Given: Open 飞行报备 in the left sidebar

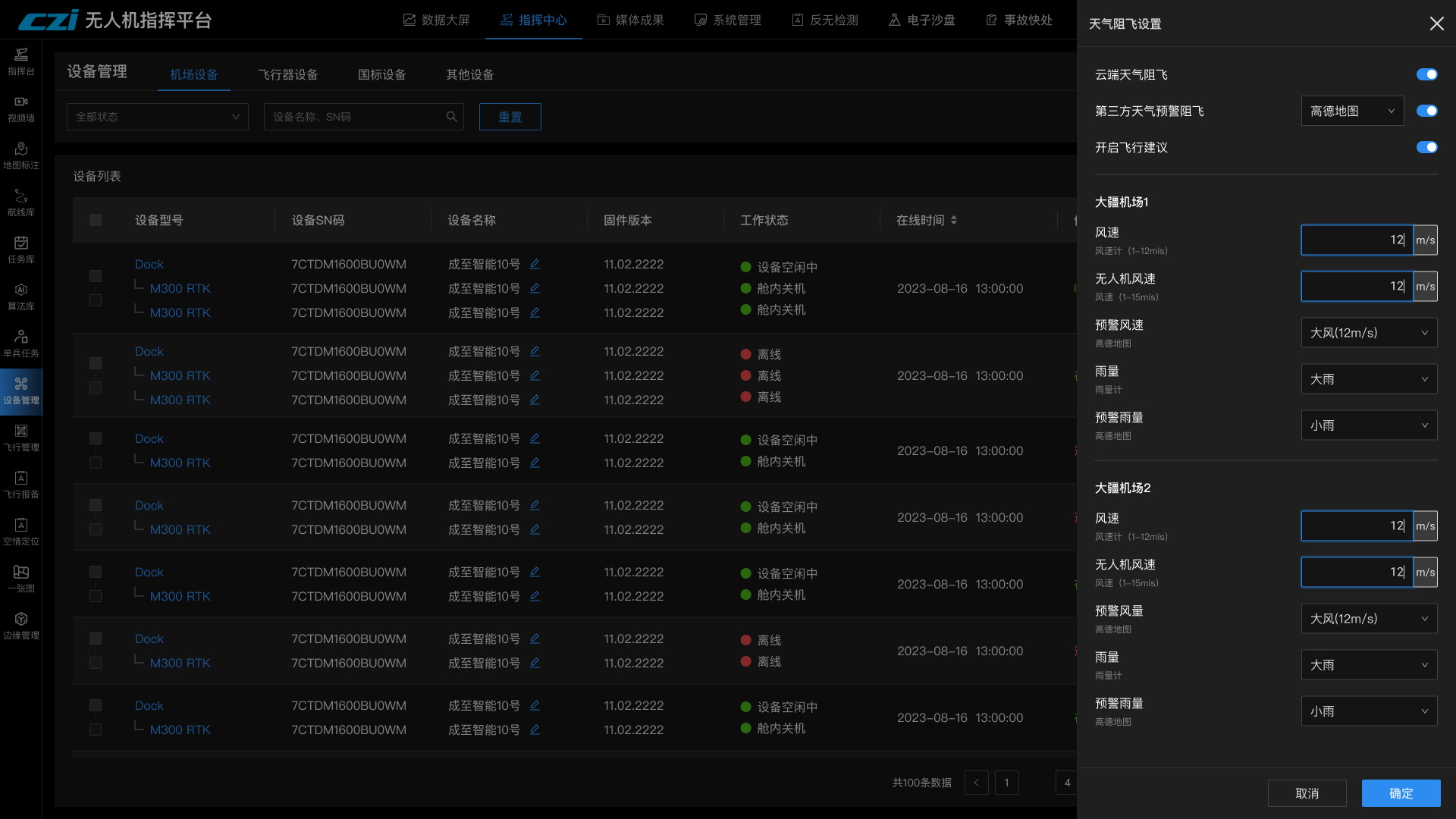Looking at the screenshot, I should (20, 485).
